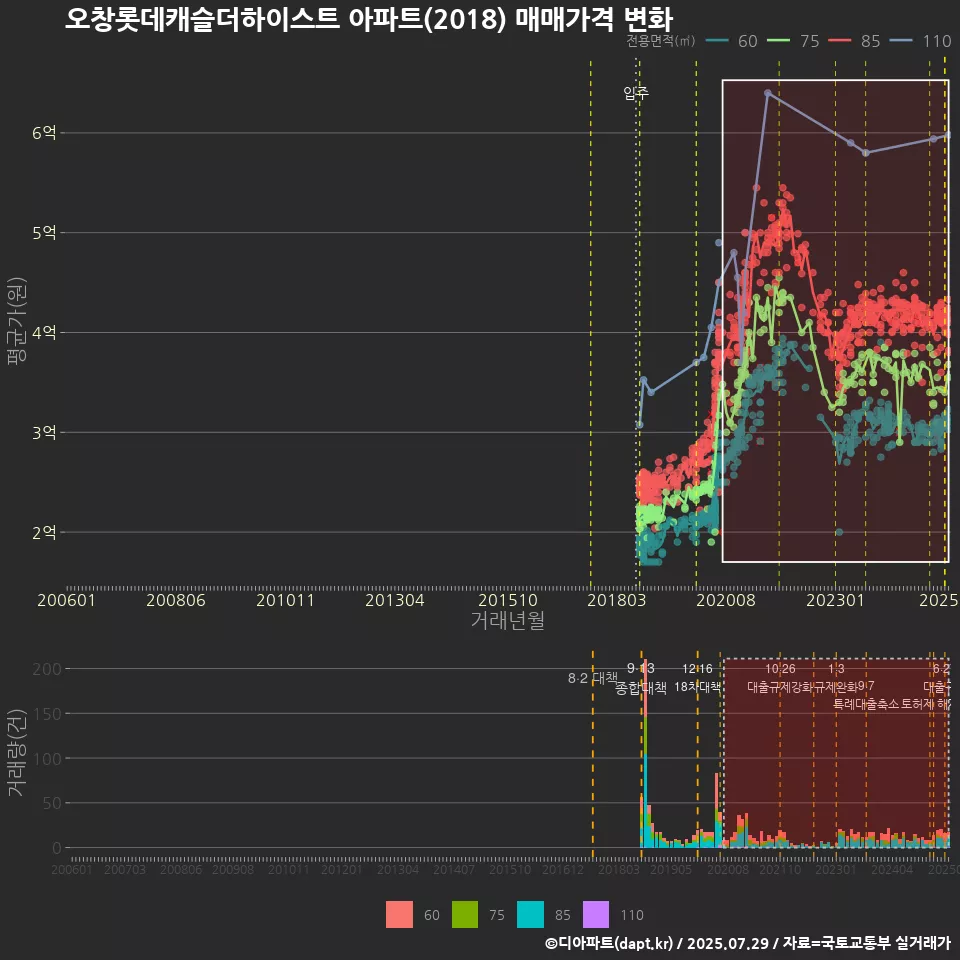This screenshot has height=960, width=960.
Task: Click the '18차대책' policy marker label
Action: 697,687
